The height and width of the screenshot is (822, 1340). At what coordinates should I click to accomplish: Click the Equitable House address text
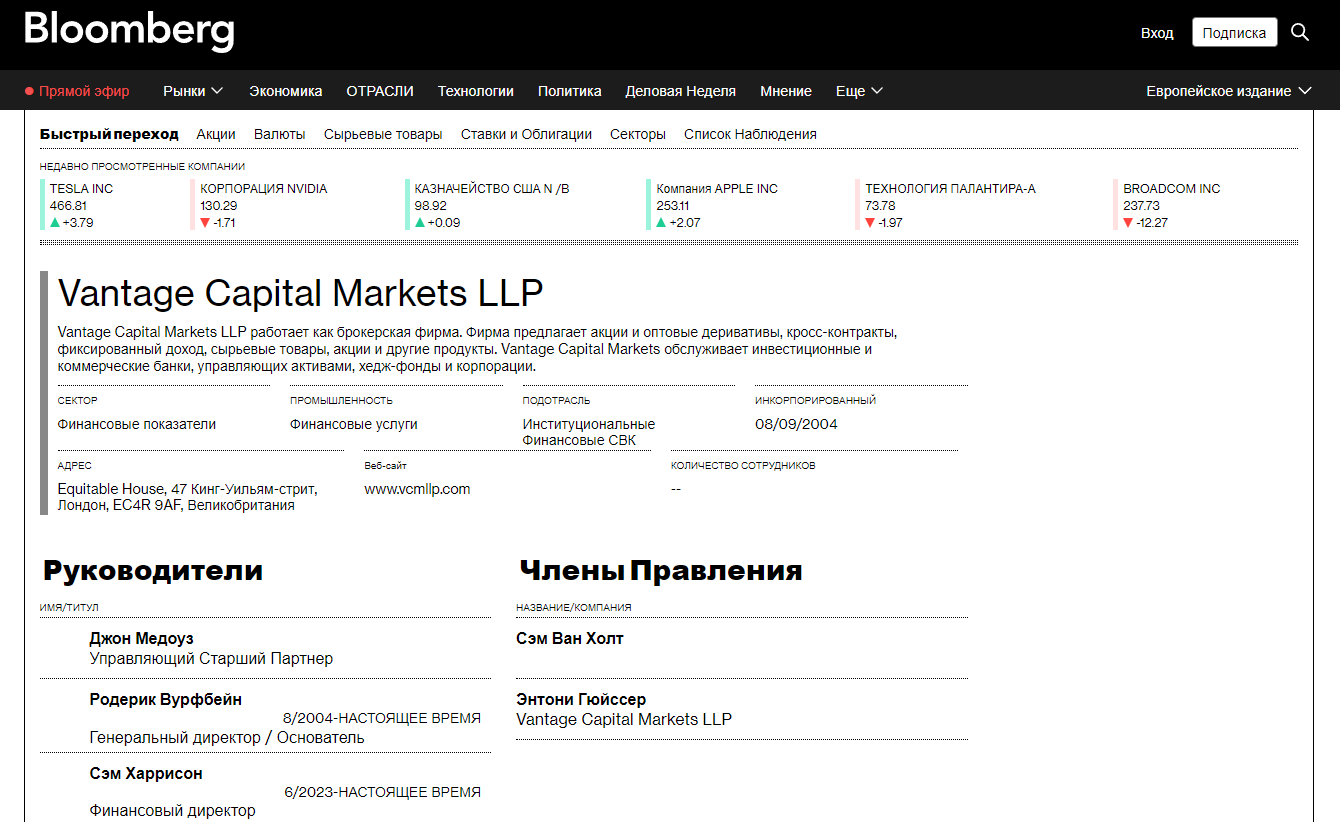pyautogui.click(x=187, y=497)
